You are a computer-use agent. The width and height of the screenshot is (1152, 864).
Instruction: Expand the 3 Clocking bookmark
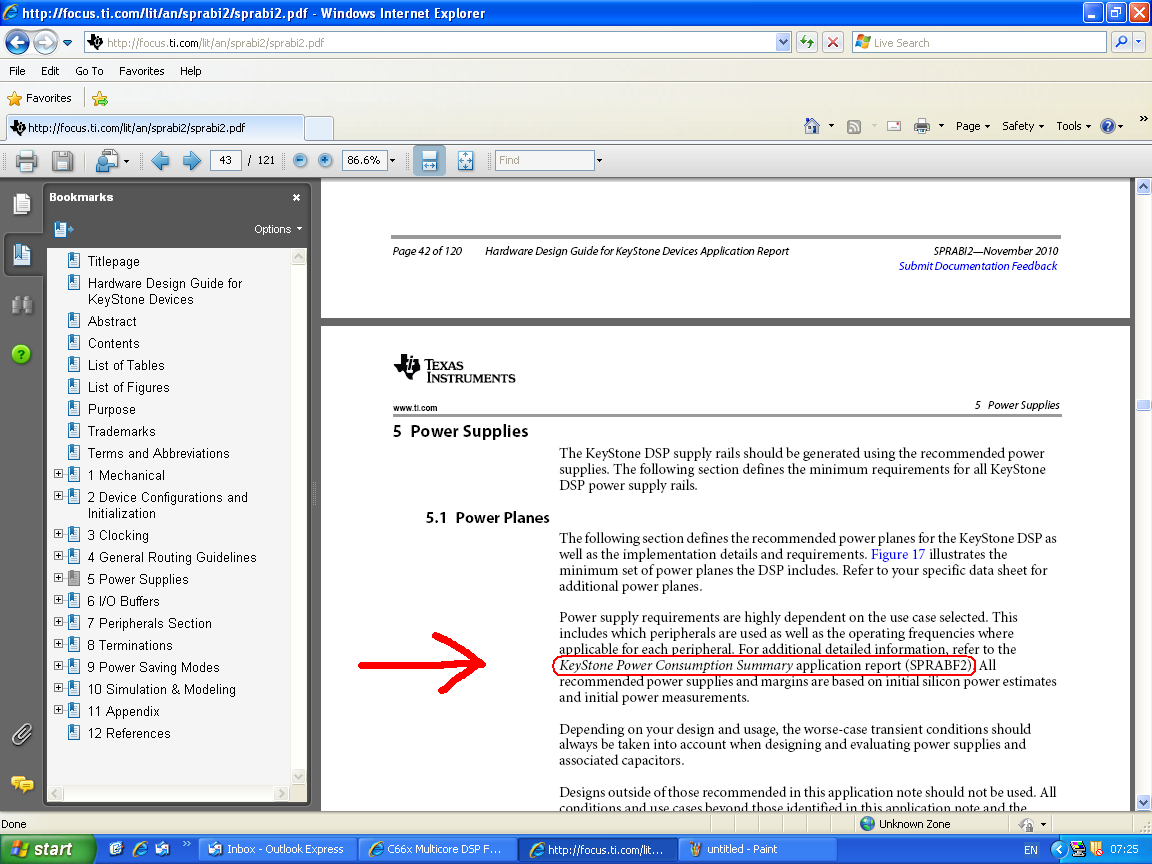pyautogui.click(x=59, y=534)
